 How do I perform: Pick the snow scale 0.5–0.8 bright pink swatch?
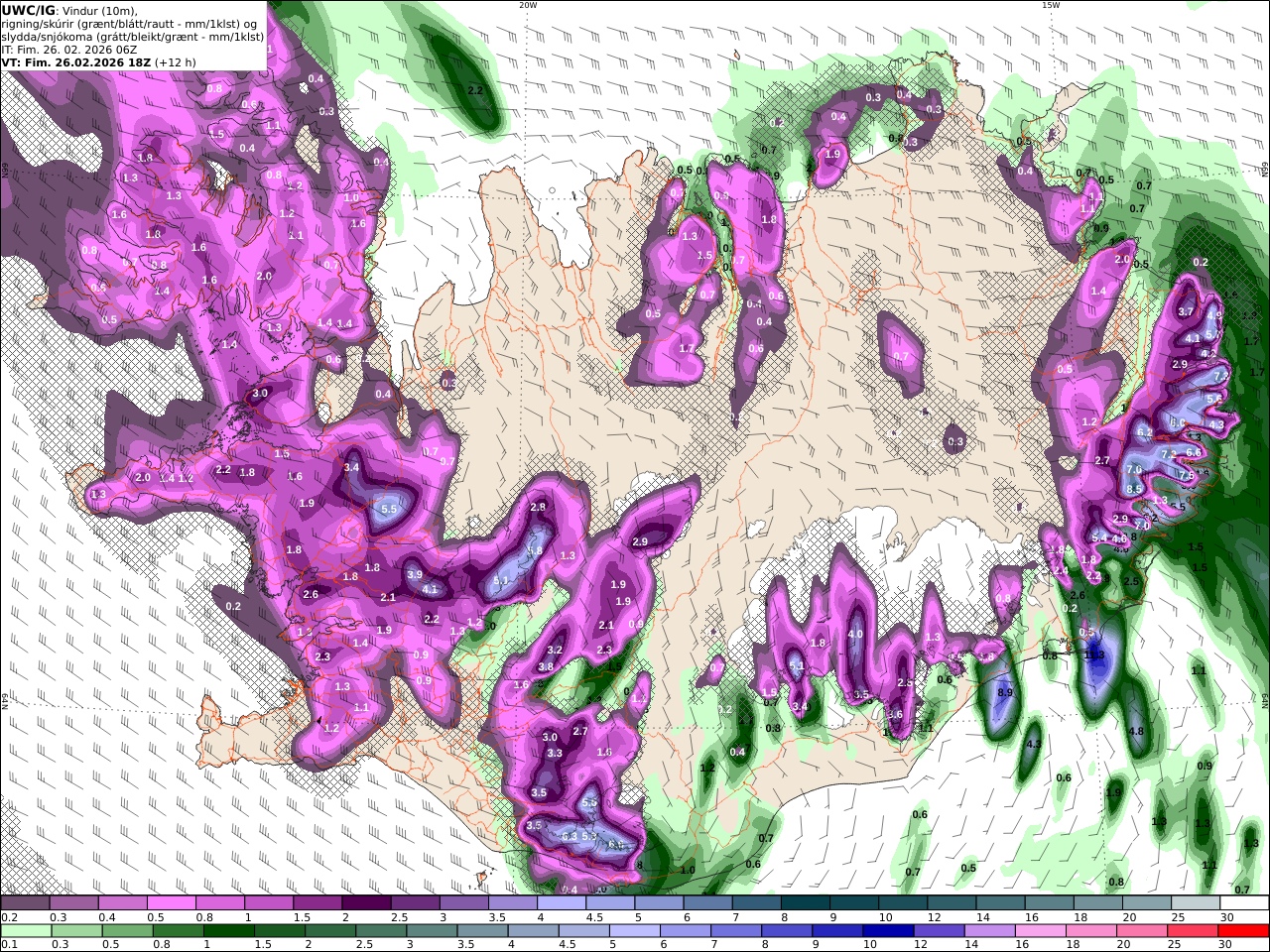tap(171, 903)
